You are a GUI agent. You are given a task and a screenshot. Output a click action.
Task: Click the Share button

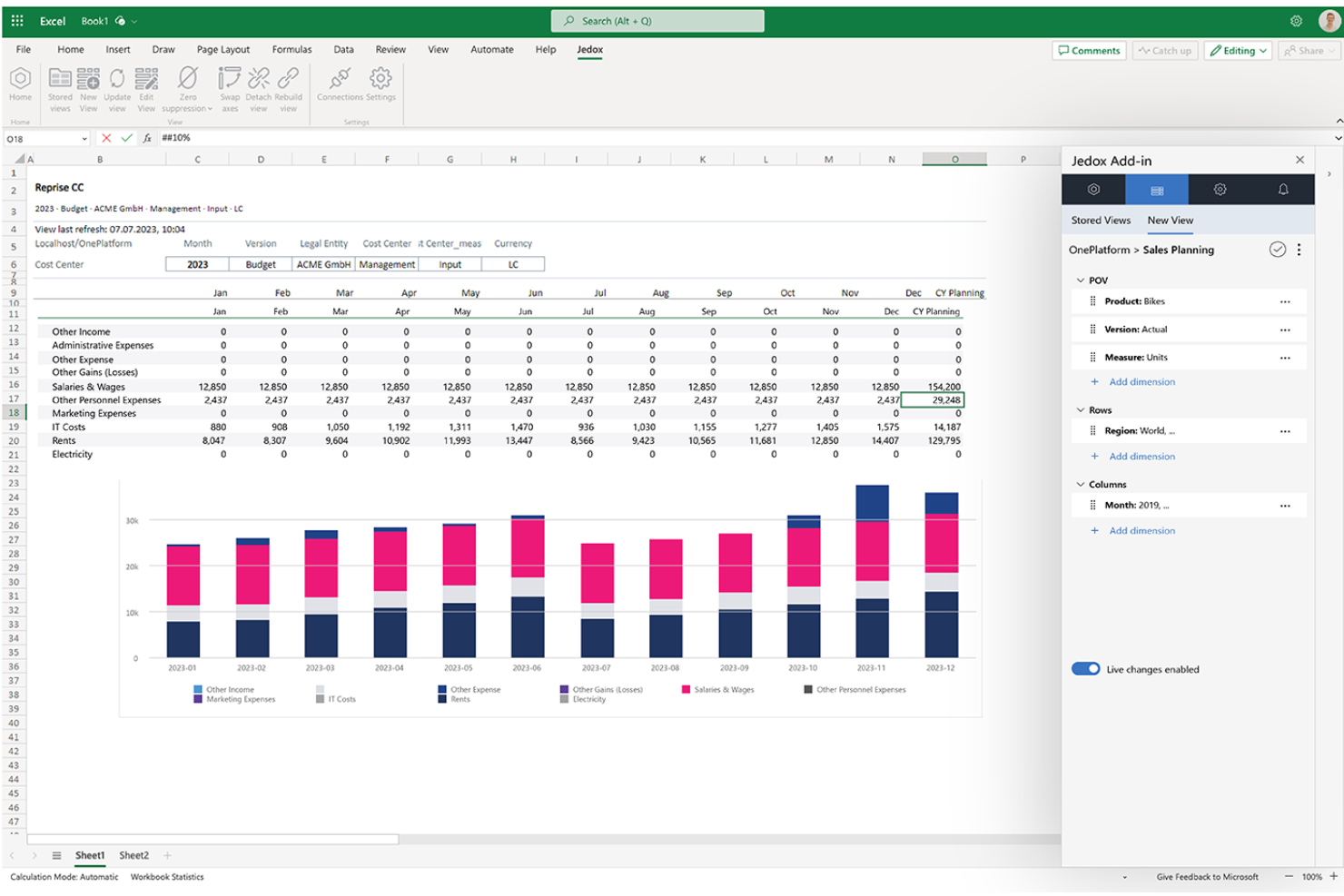(1309, 51)
